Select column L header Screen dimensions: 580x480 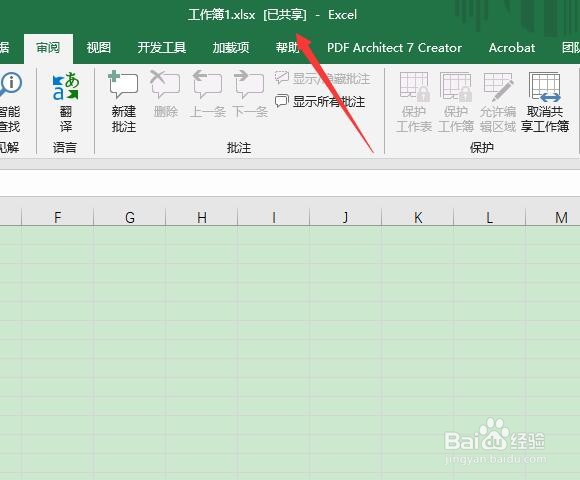click(x=489, y=217)
